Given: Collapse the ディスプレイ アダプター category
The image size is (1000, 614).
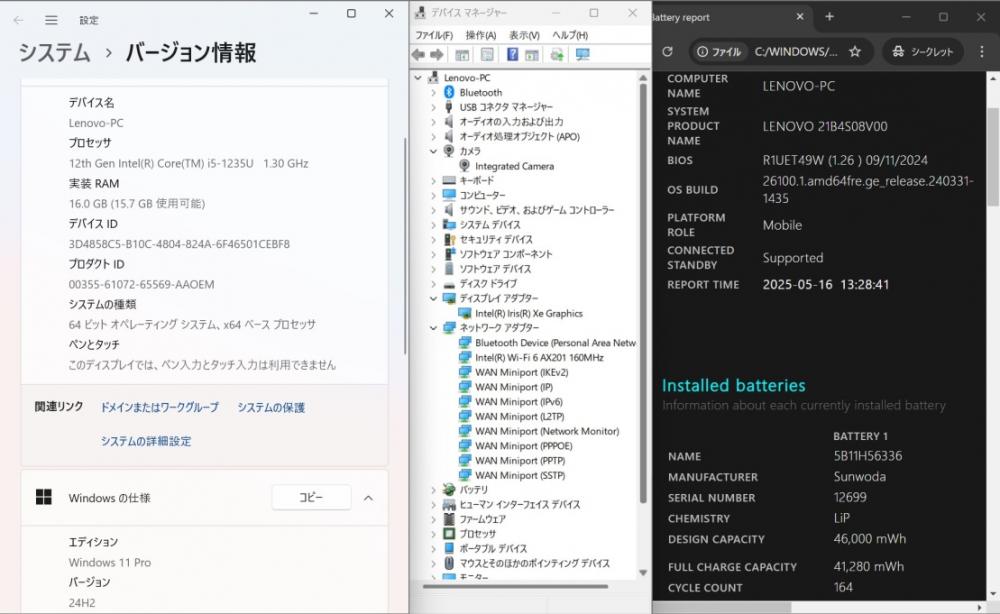Looking at the screenshot, I should pyautogui.click(x=434, y=298).
